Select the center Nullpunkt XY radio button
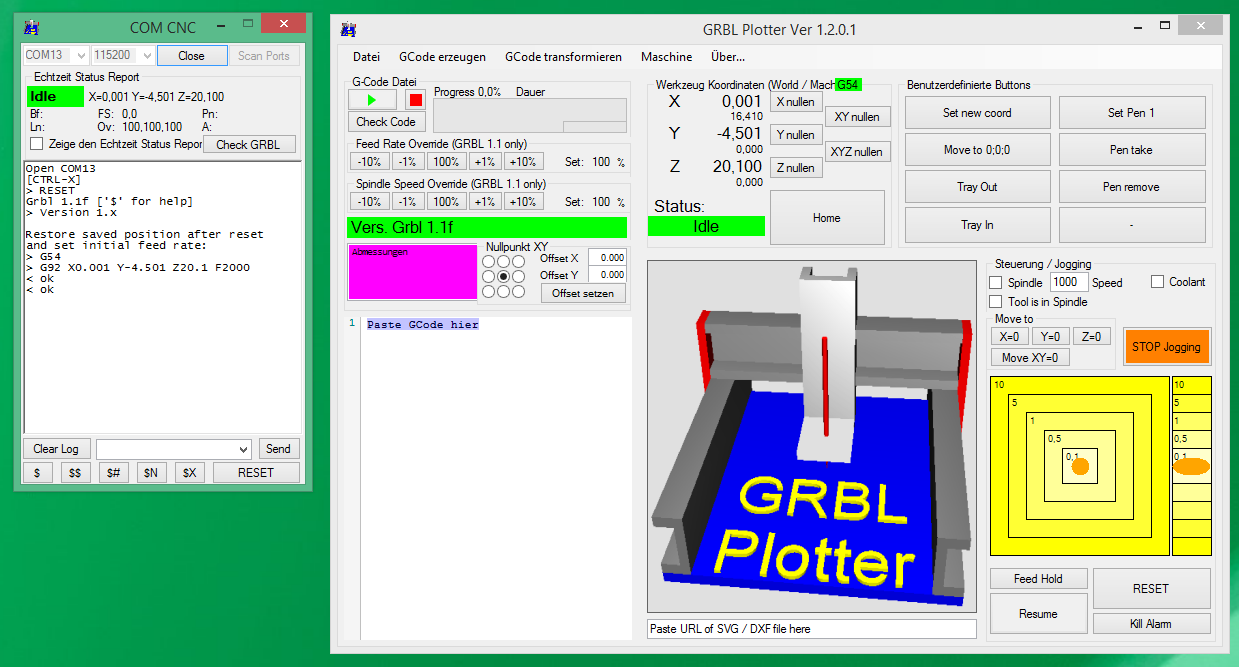The height and width of the screenshot is (667, 1239). (503, 274)
